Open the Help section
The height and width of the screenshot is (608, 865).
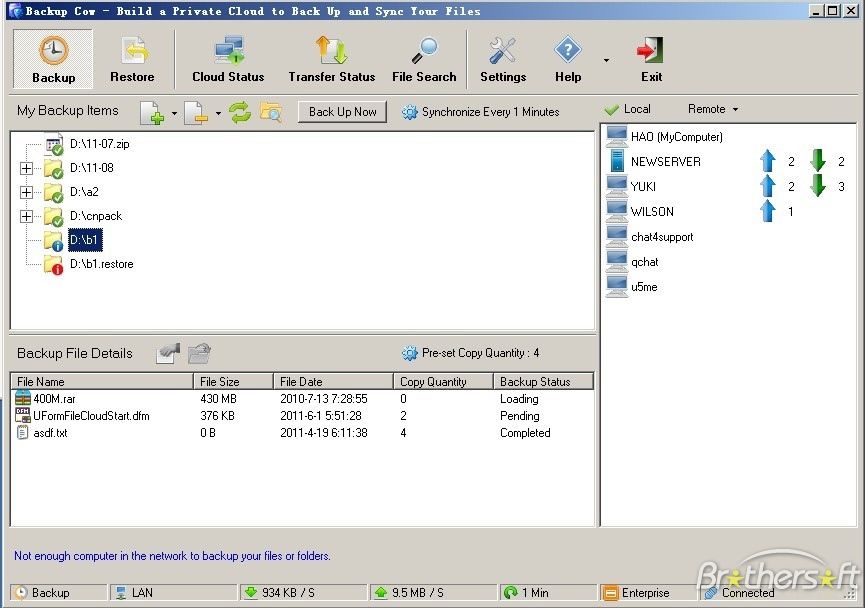point(567,58)
